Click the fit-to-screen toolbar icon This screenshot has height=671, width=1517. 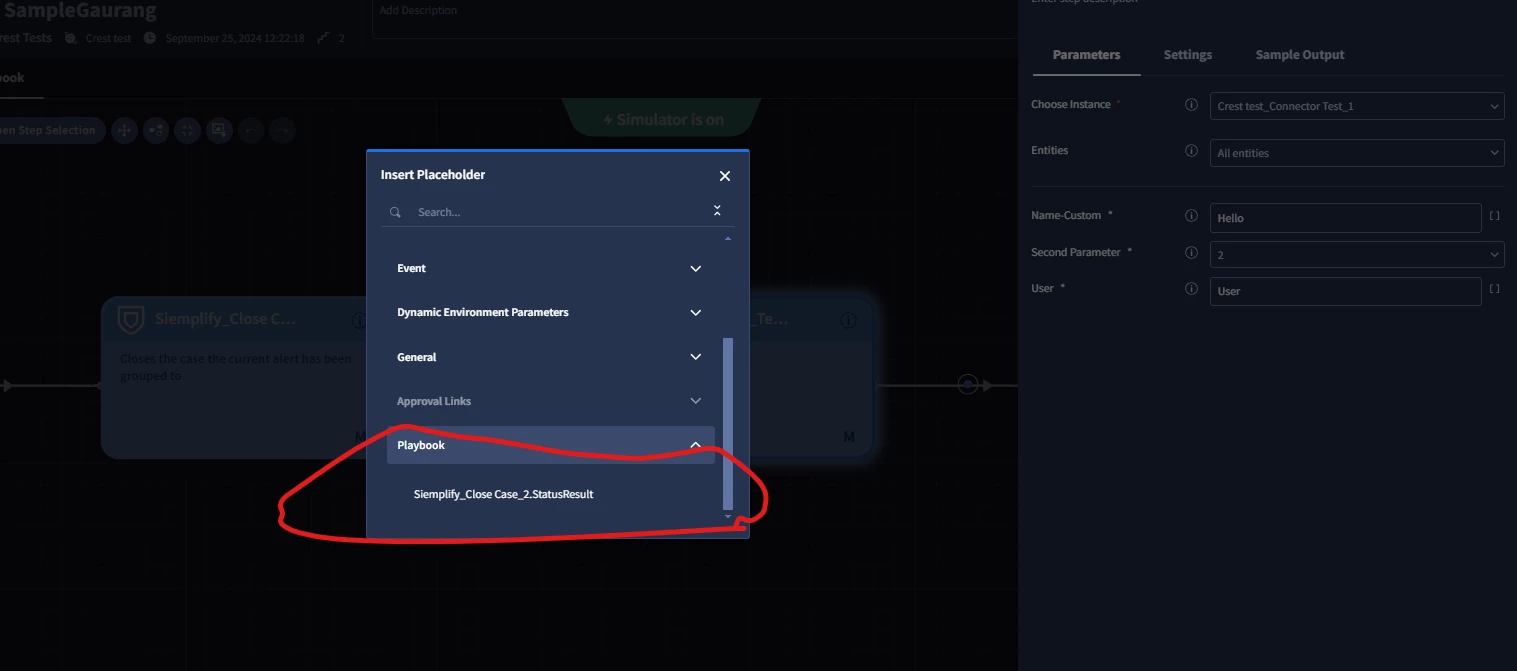[x=188, y=130]
